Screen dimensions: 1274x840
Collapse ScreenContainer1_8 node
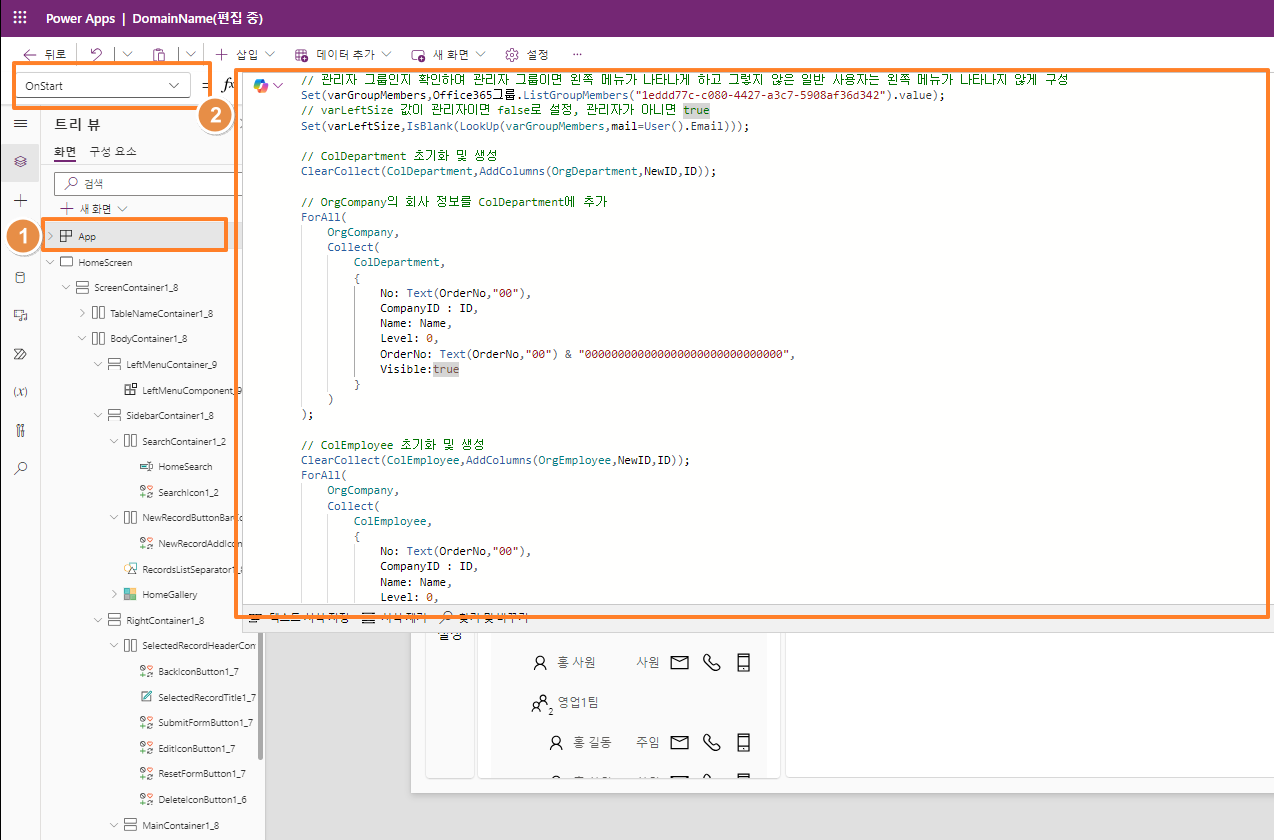coord(66,287)
